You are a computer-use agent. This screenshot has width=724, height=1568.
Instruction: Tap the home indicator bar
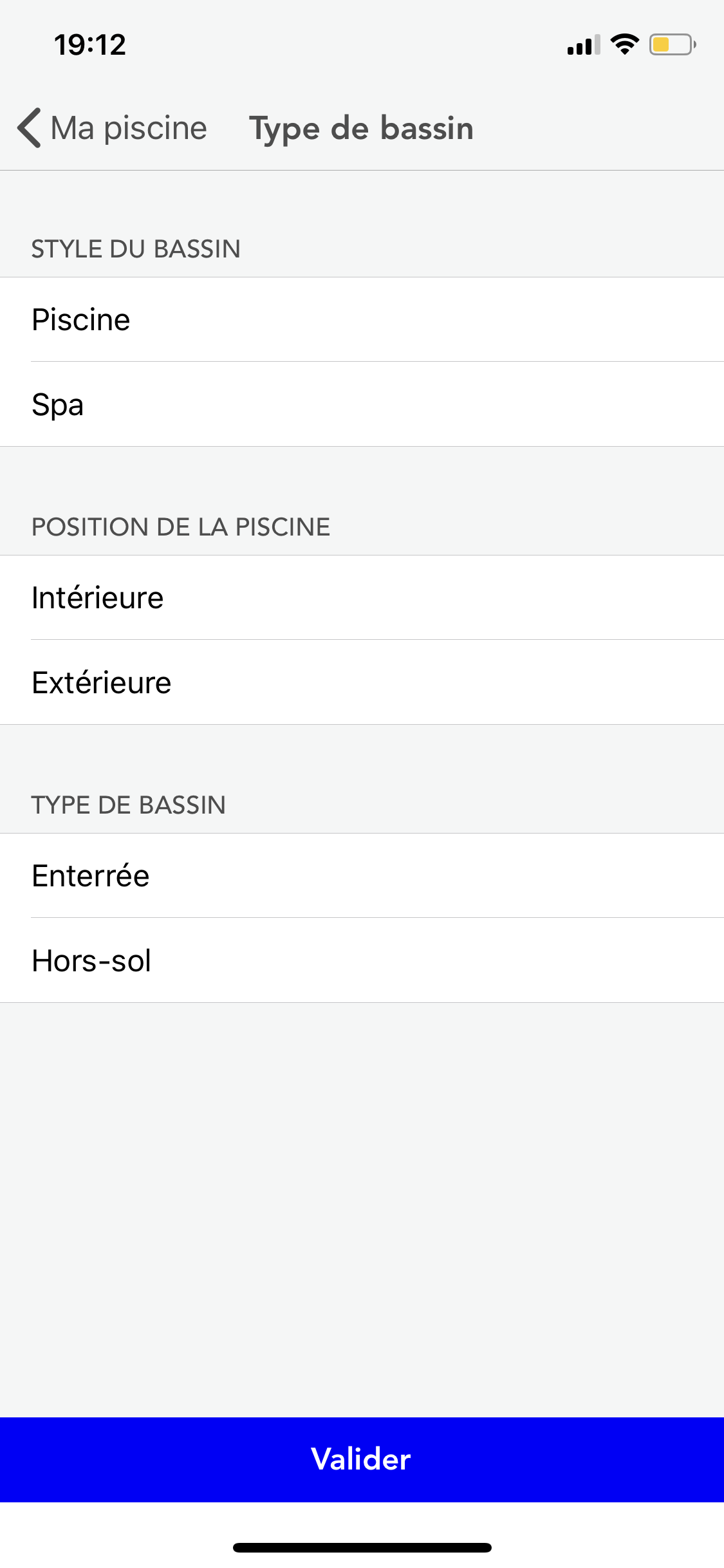click(362, 1547)
